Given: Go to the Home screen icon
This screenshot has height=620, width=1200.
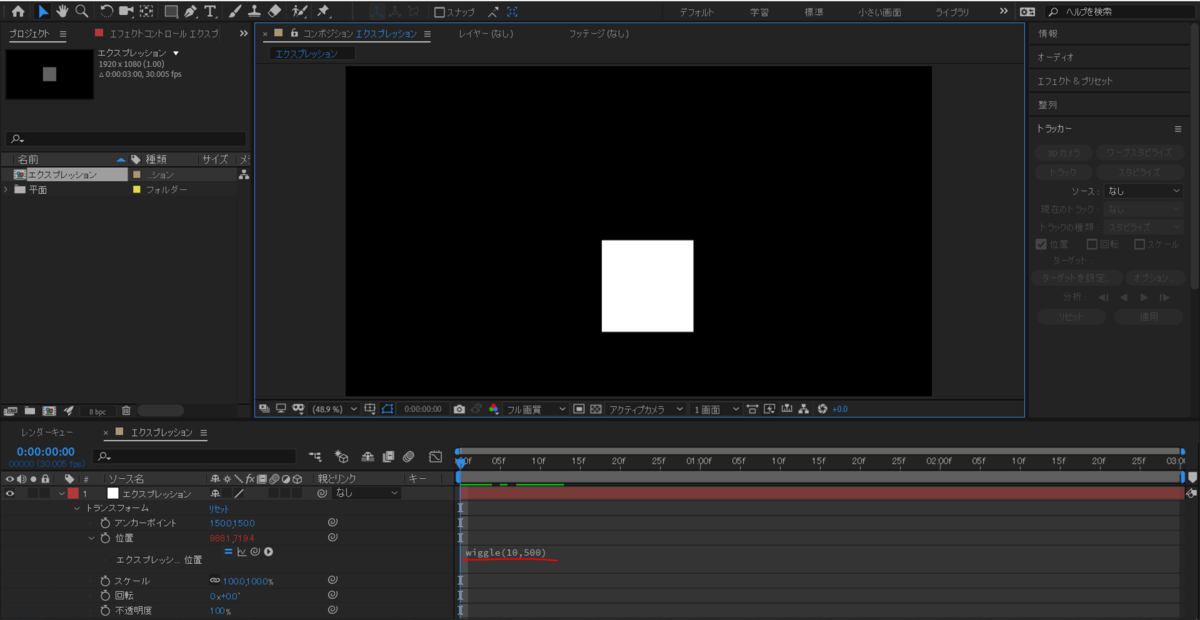Looking at the screenshot, I should pyautogui.click(x=17, y=12).
